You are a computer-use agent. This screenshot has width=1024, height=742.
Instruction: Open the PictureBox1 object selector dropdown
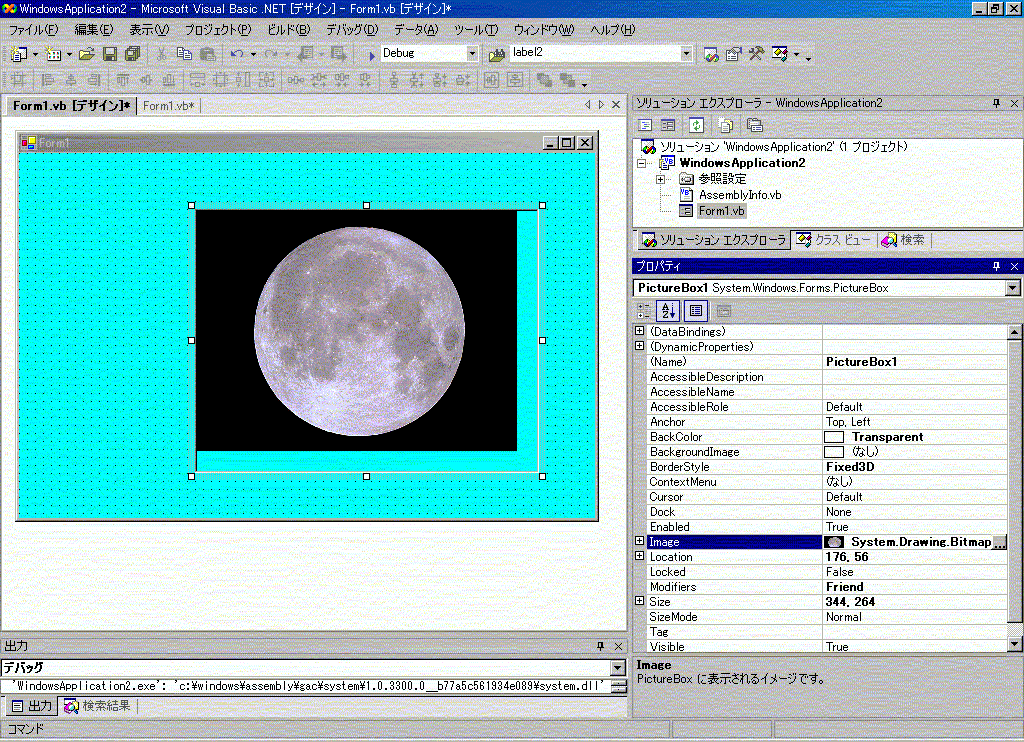(1012, 288)
